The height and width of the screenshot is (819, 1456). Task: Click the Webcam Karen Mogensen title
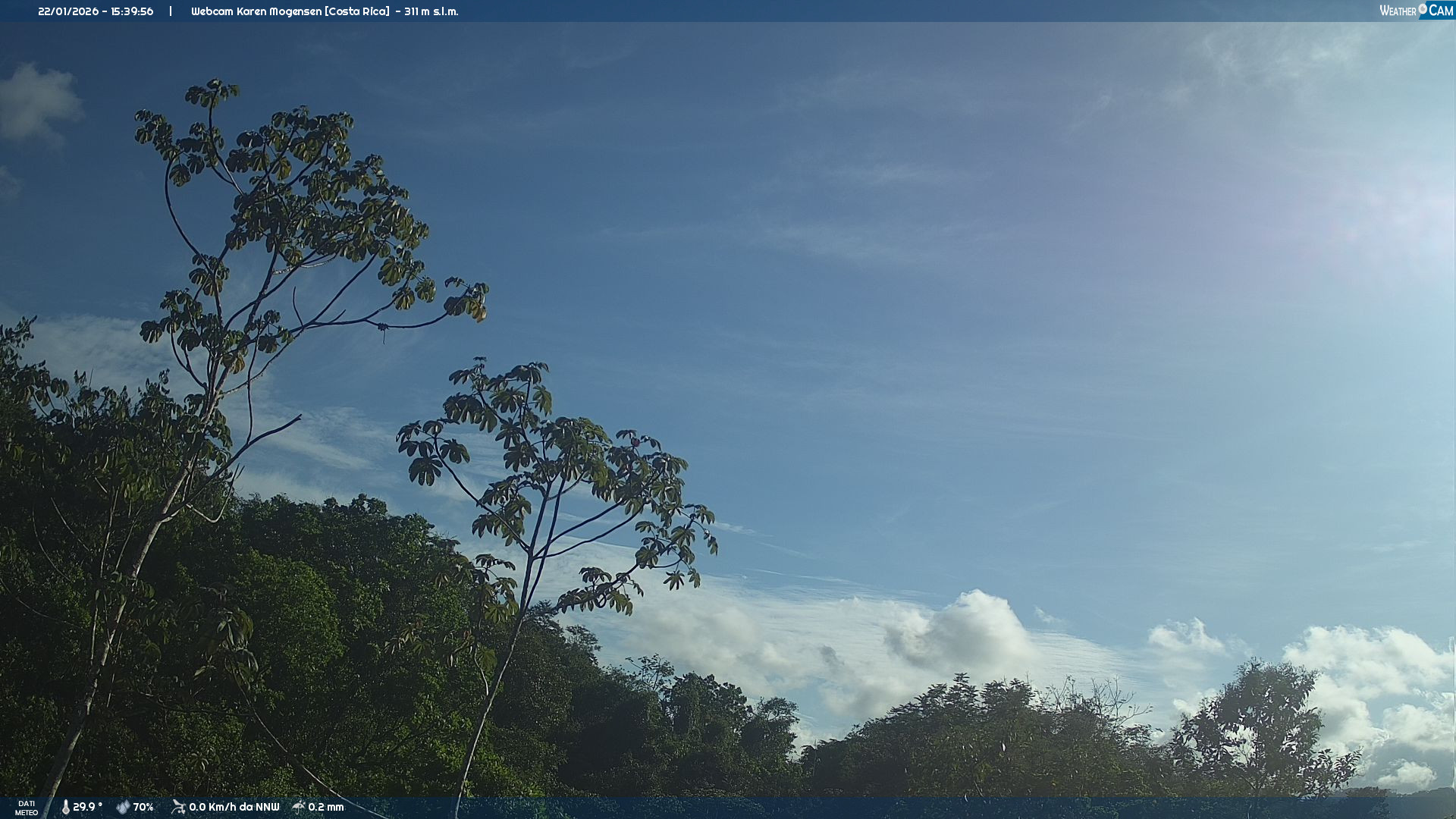point(256,11)
